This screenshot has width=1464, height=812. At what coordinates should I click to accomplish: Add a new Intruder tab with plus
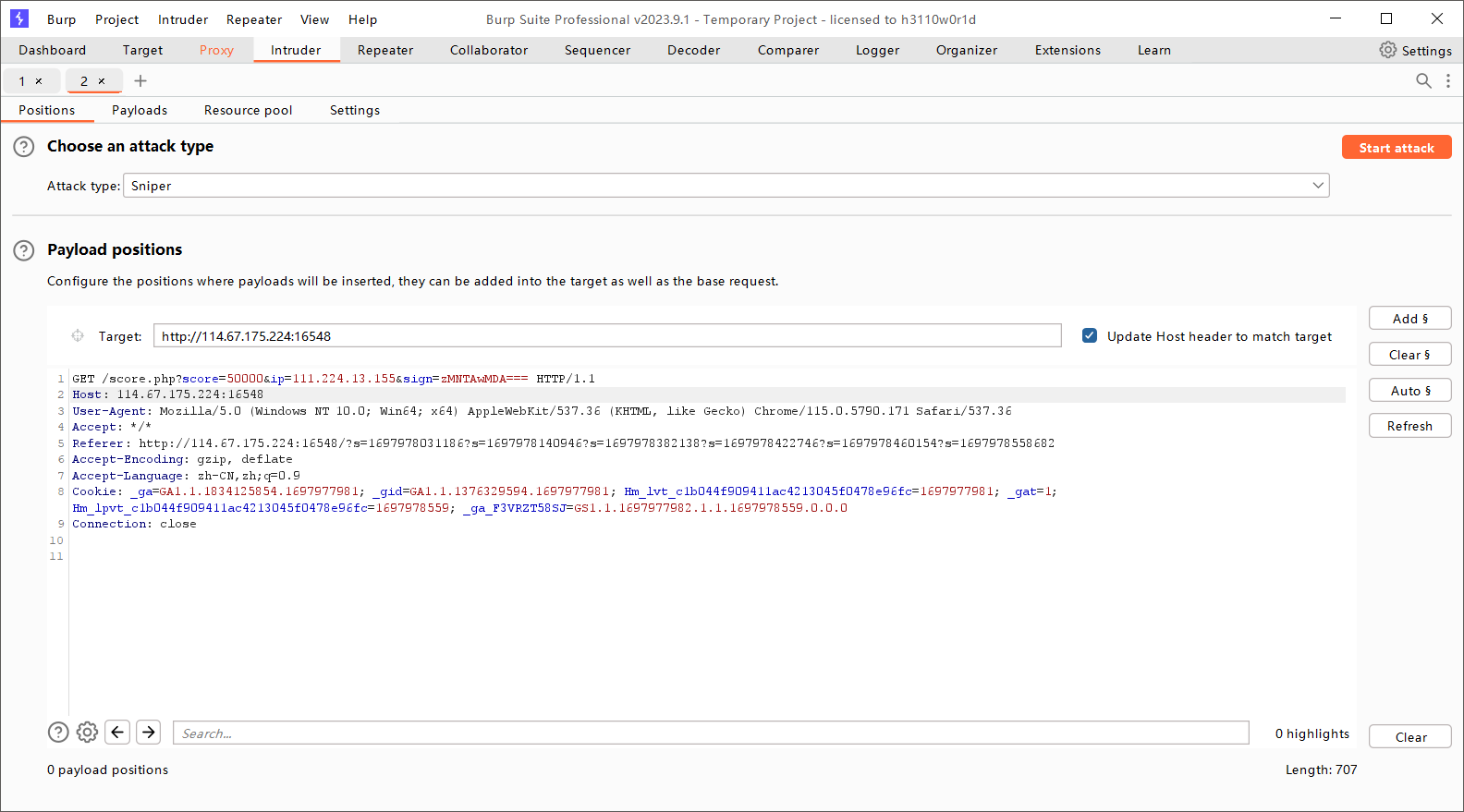coord(140,80)
